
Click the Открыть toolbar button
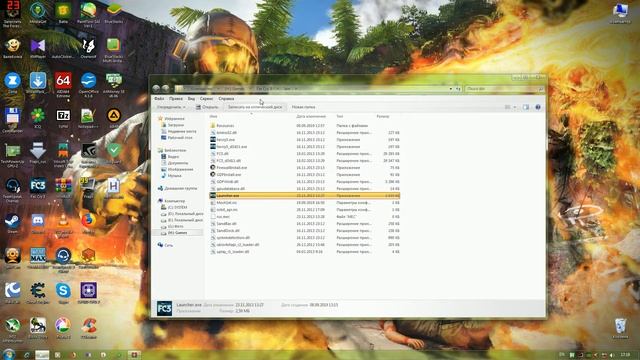pos(207,107)
